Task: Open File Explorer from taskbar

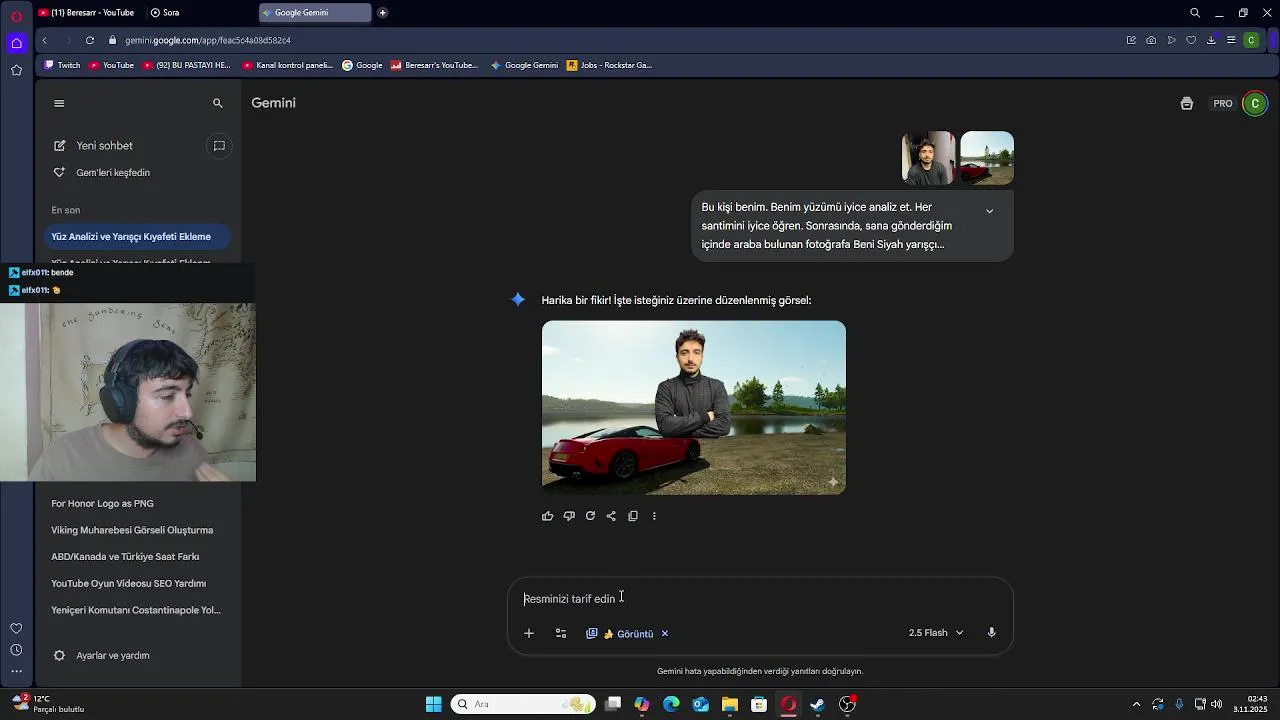Action: tap(730, 704)
